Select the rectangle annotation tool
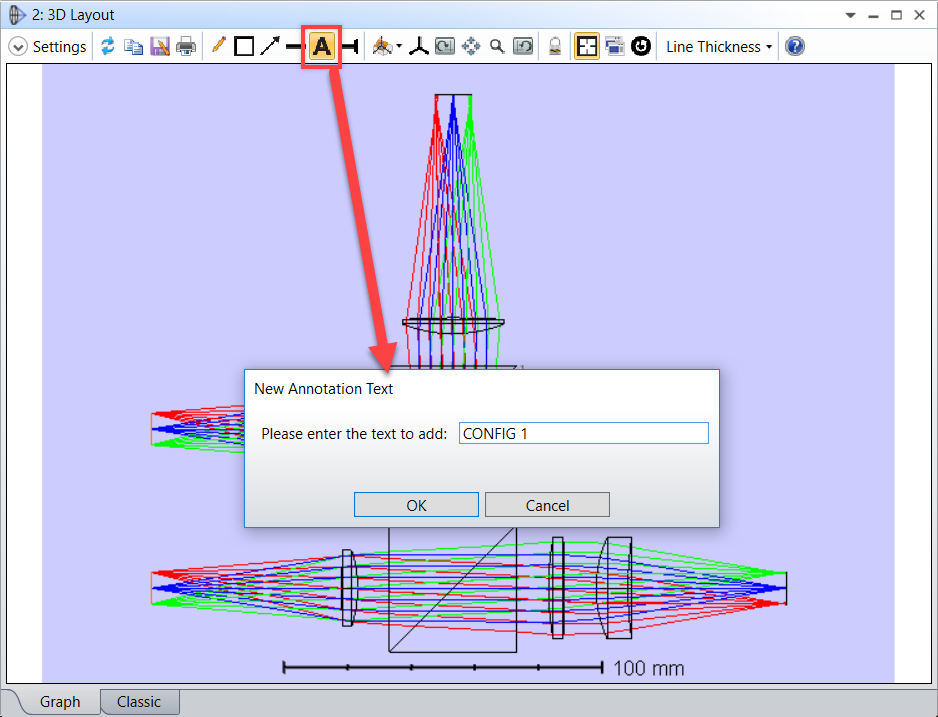 244,47
